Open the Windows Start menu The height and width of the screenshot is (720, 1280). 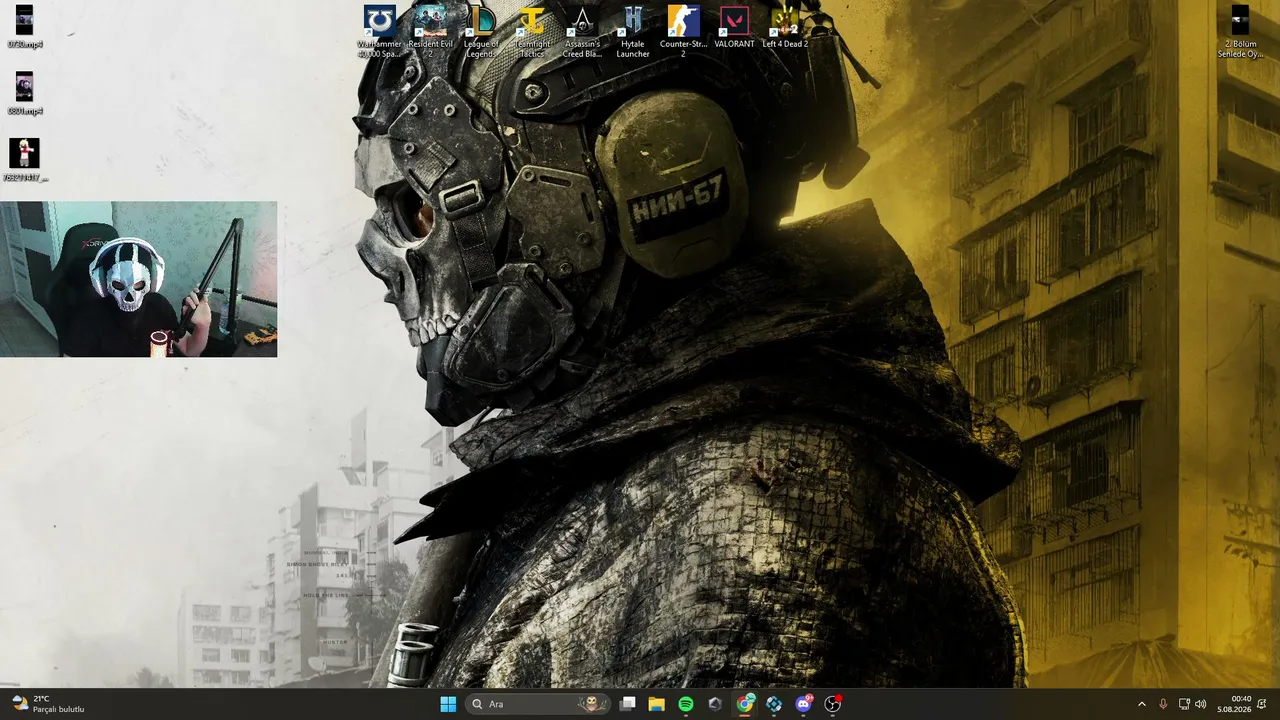tap(448, 704)
